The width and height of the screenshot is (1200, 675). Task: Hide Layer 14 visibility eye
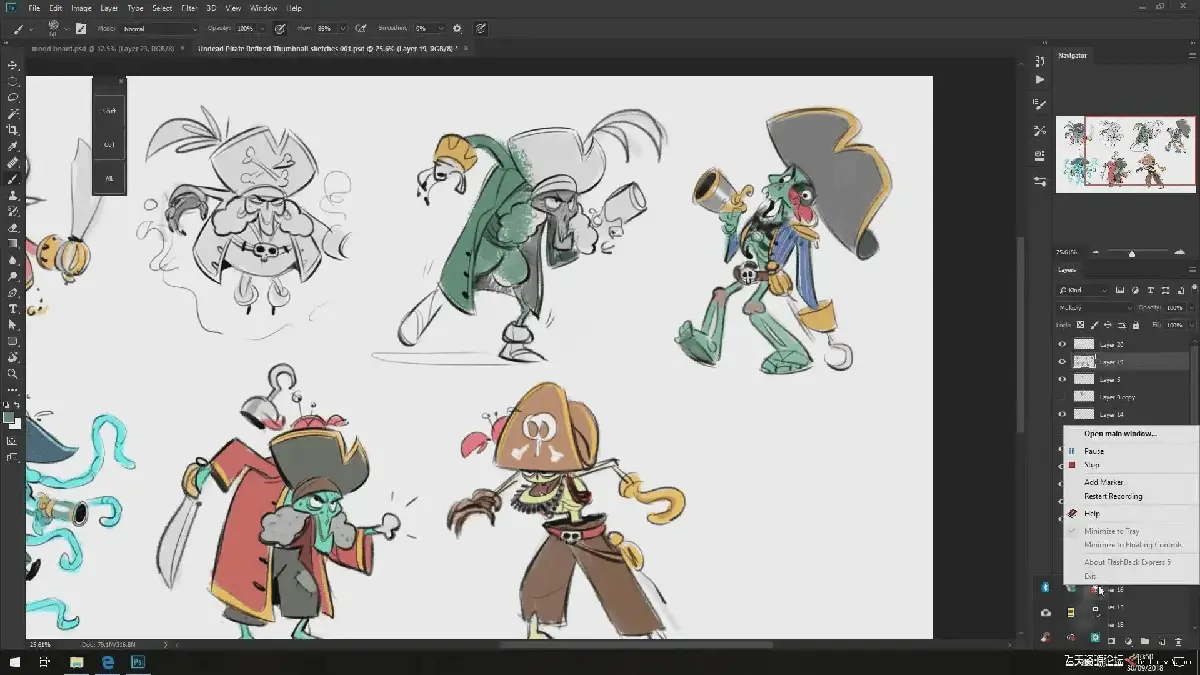click(1062, 414)
